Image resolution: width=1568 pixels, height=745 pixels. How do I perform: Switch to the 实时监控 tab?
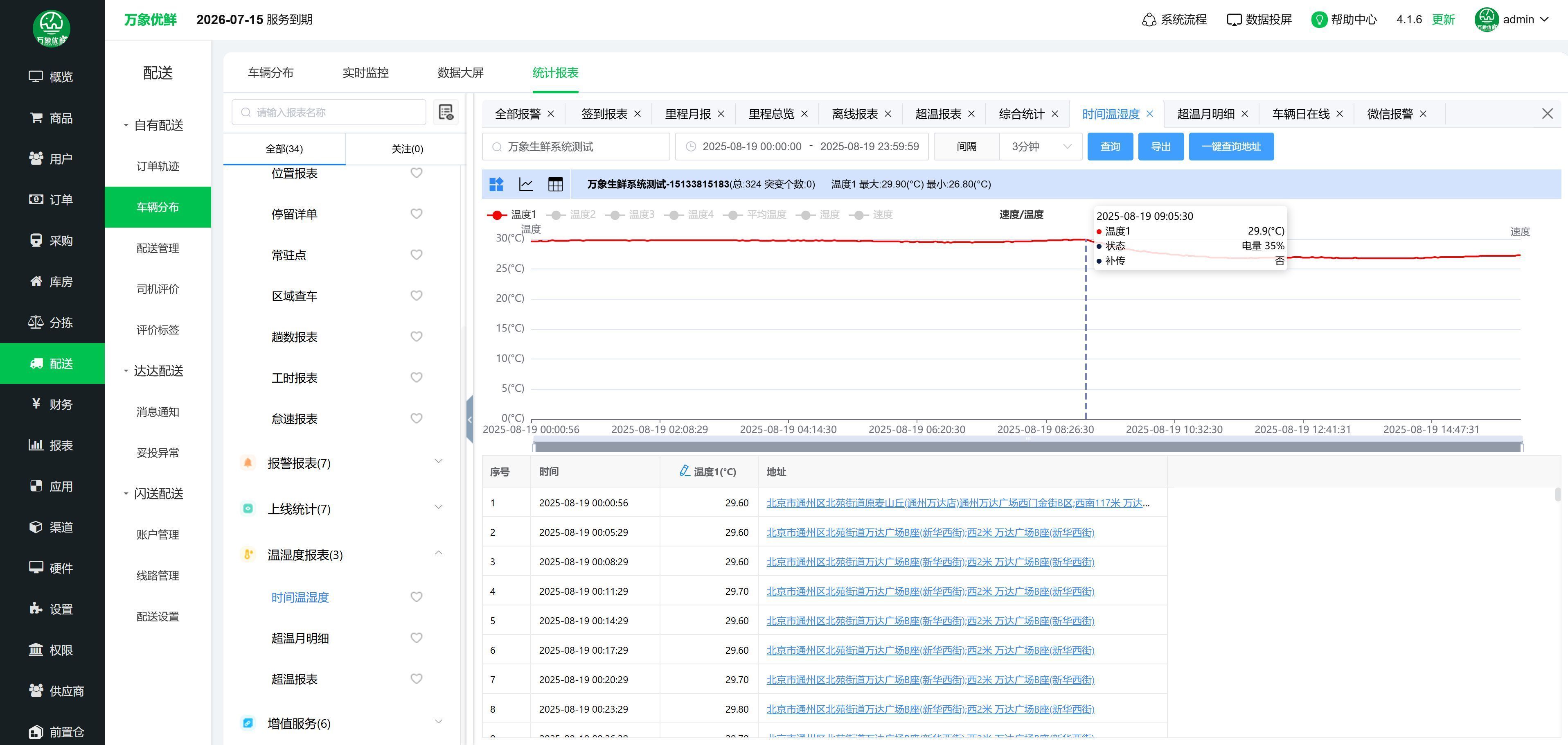click(x=365, y=72)
